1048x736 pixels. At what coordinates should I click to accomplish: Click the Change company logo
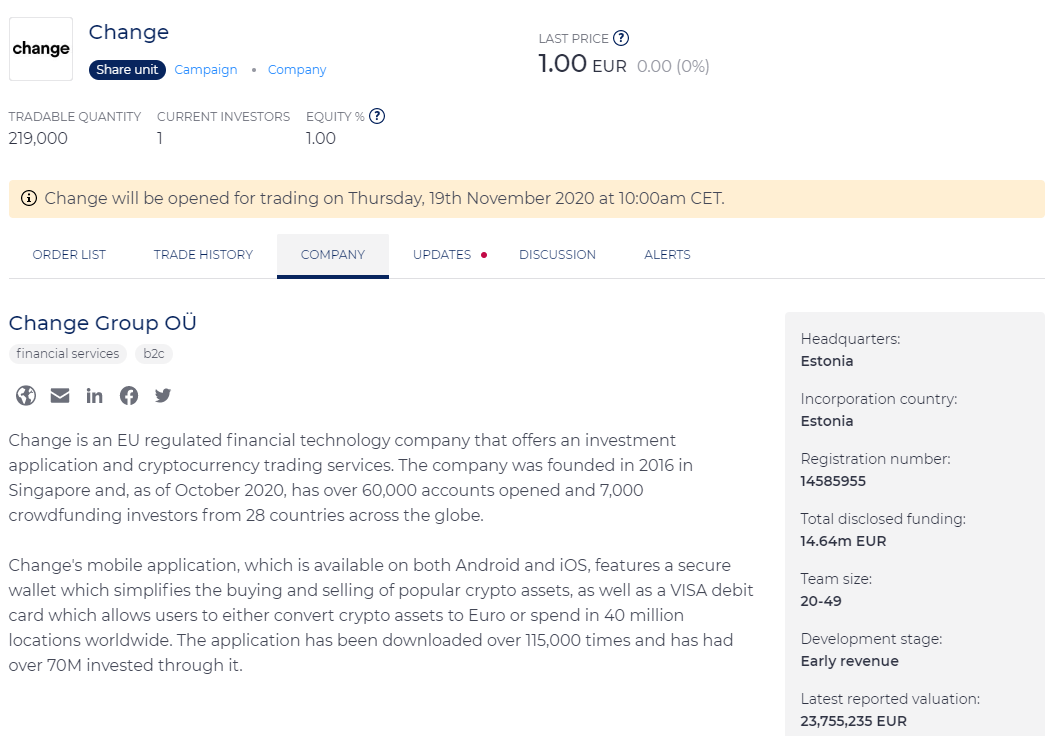pyautogui.click(x=41, y=49)
